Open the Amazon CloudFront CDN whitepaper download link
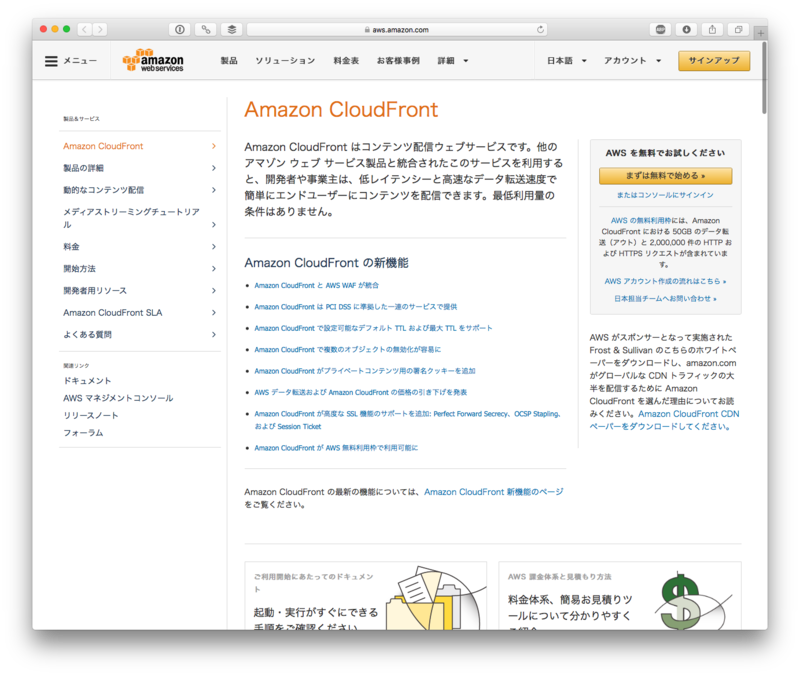The width and height of the screenshot is (800, 676). pos(665,420)
